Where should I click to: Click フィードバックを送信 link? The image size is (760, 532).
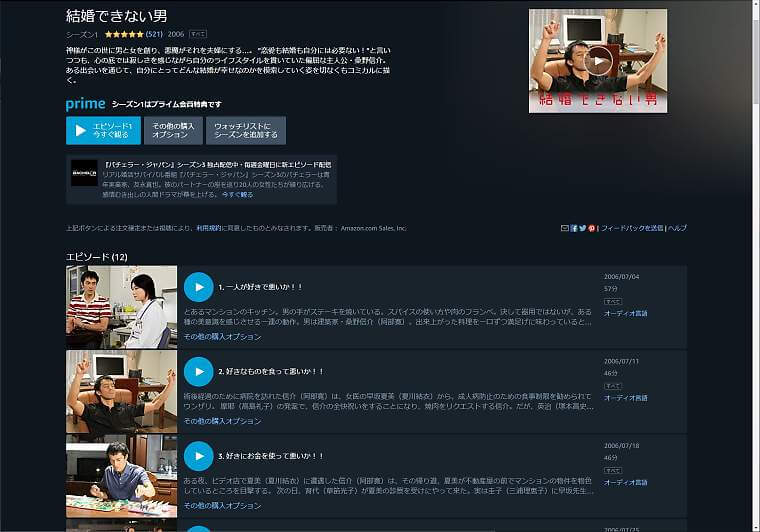point(632,228)
